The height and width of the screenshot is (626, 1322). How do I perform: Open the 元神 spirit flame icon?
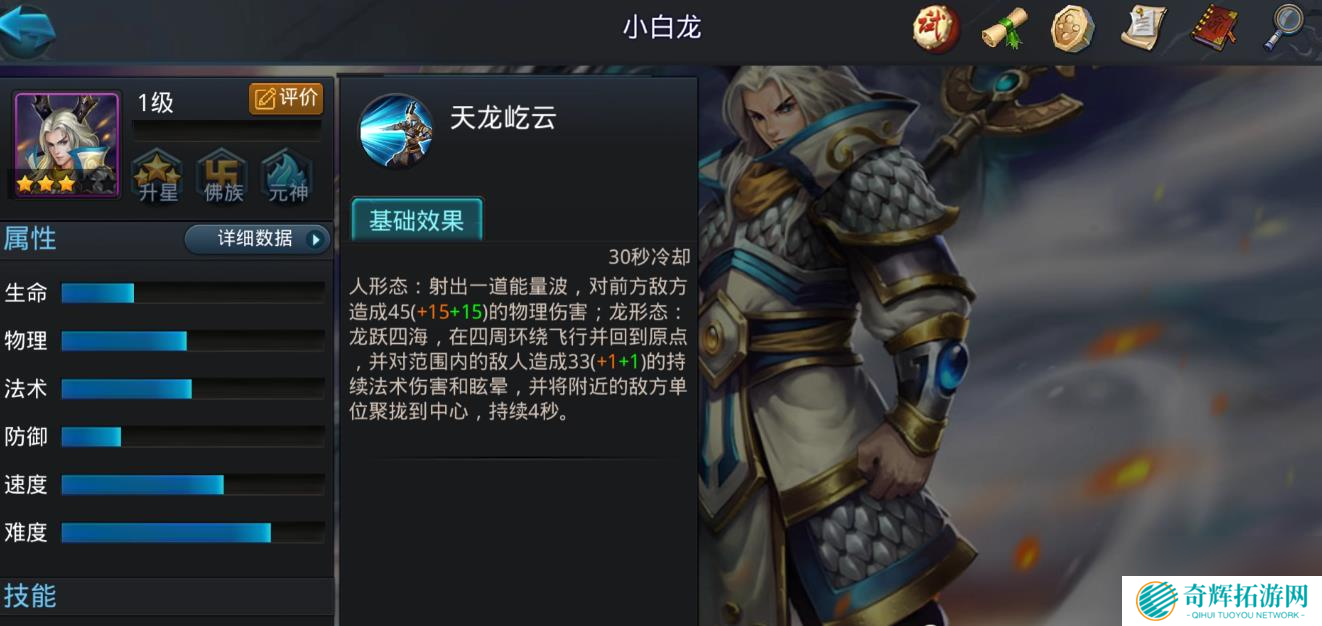pyautogui.click(x=287, y=175)
